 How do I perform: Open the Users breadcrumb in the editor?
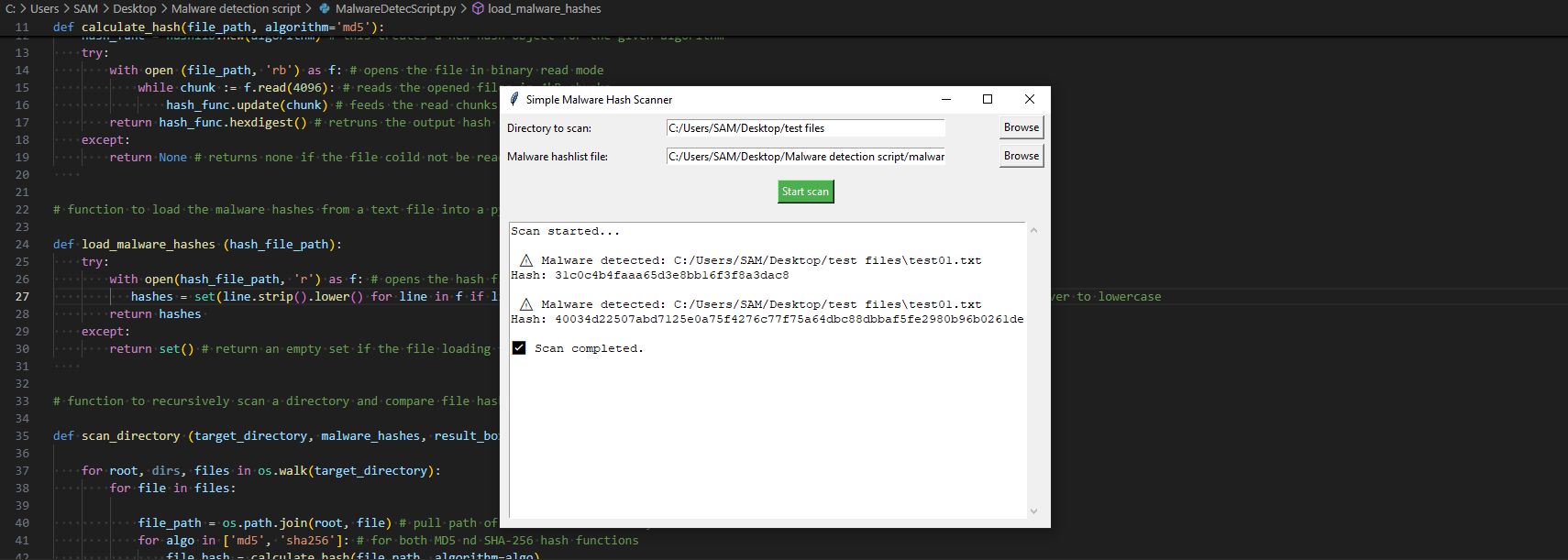(44, 8)
